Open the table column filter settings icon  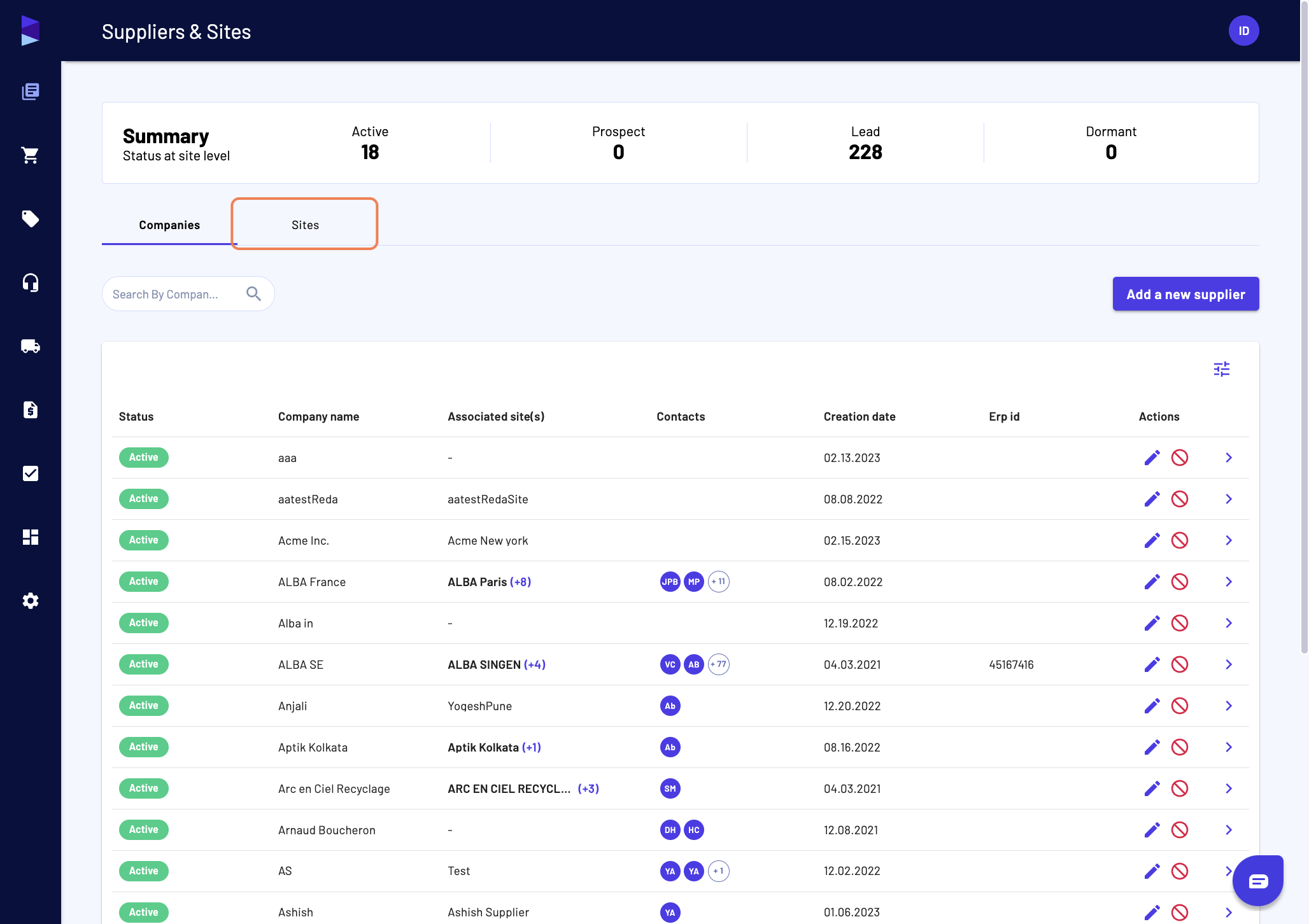coord(1222,369)
